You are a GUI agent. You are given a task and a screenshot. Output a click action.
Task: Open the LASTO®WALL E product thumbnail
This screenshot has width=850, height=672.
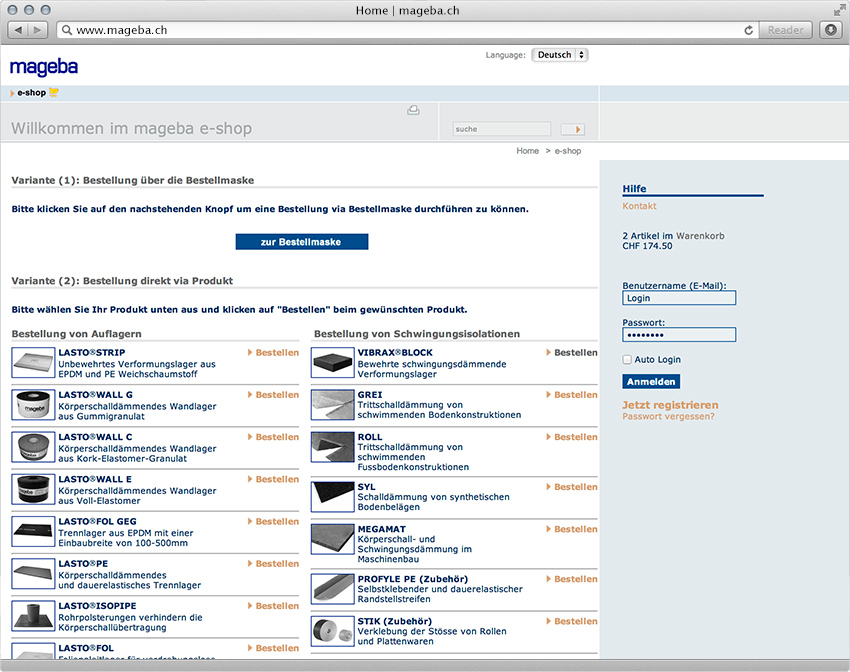click(x=33, y=489)
